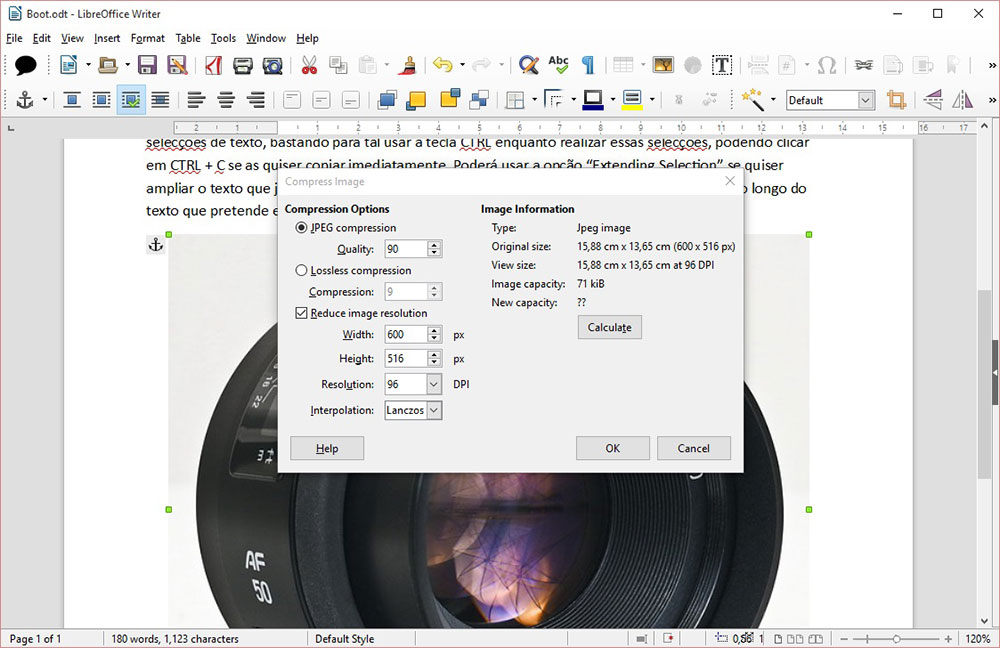The height and width of the screenshot is (648, 1000).
Task: Flip image horizontally
Action: 962,100
